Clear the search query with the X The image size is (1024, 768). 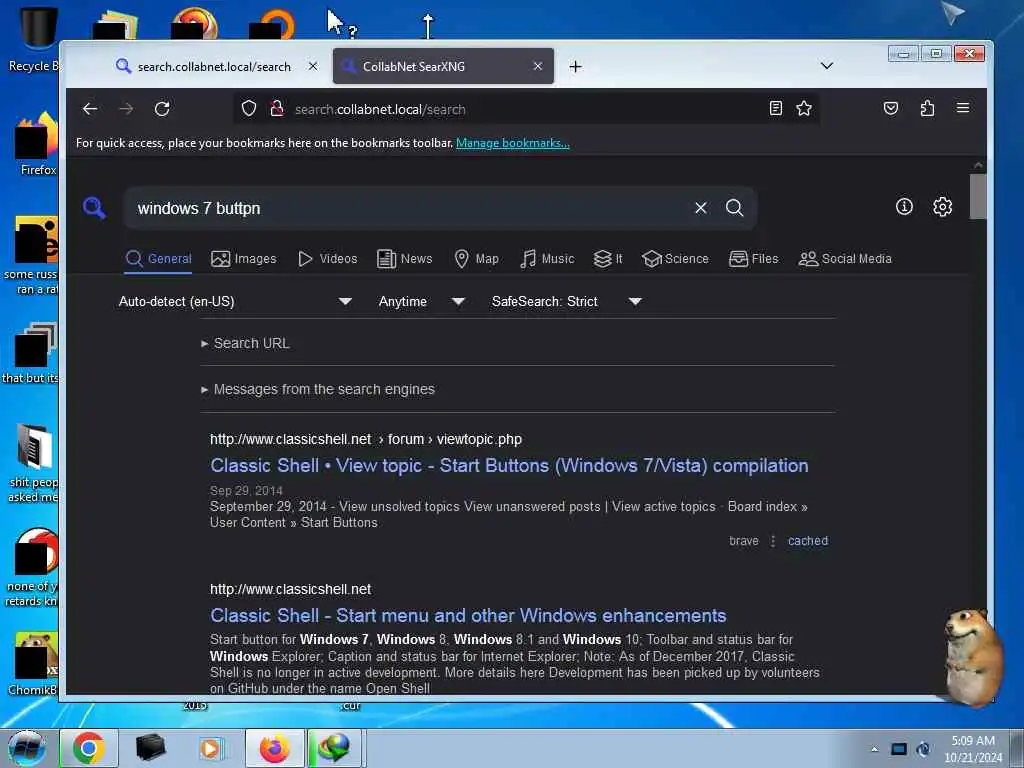point(701,208)
